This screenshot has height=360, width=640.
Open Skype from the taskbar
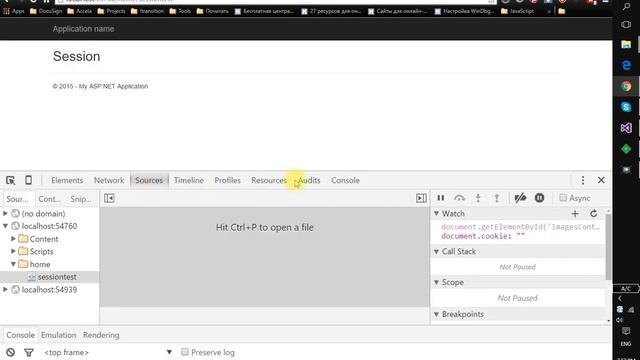click(626, 107)
